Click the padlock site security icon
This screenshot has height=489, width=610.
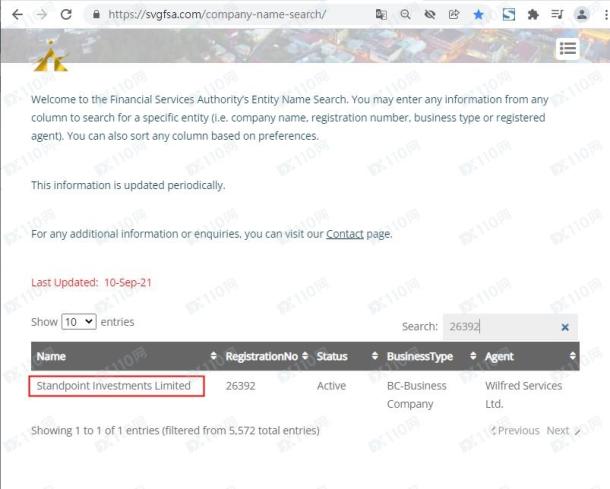[x=96, y=15]
